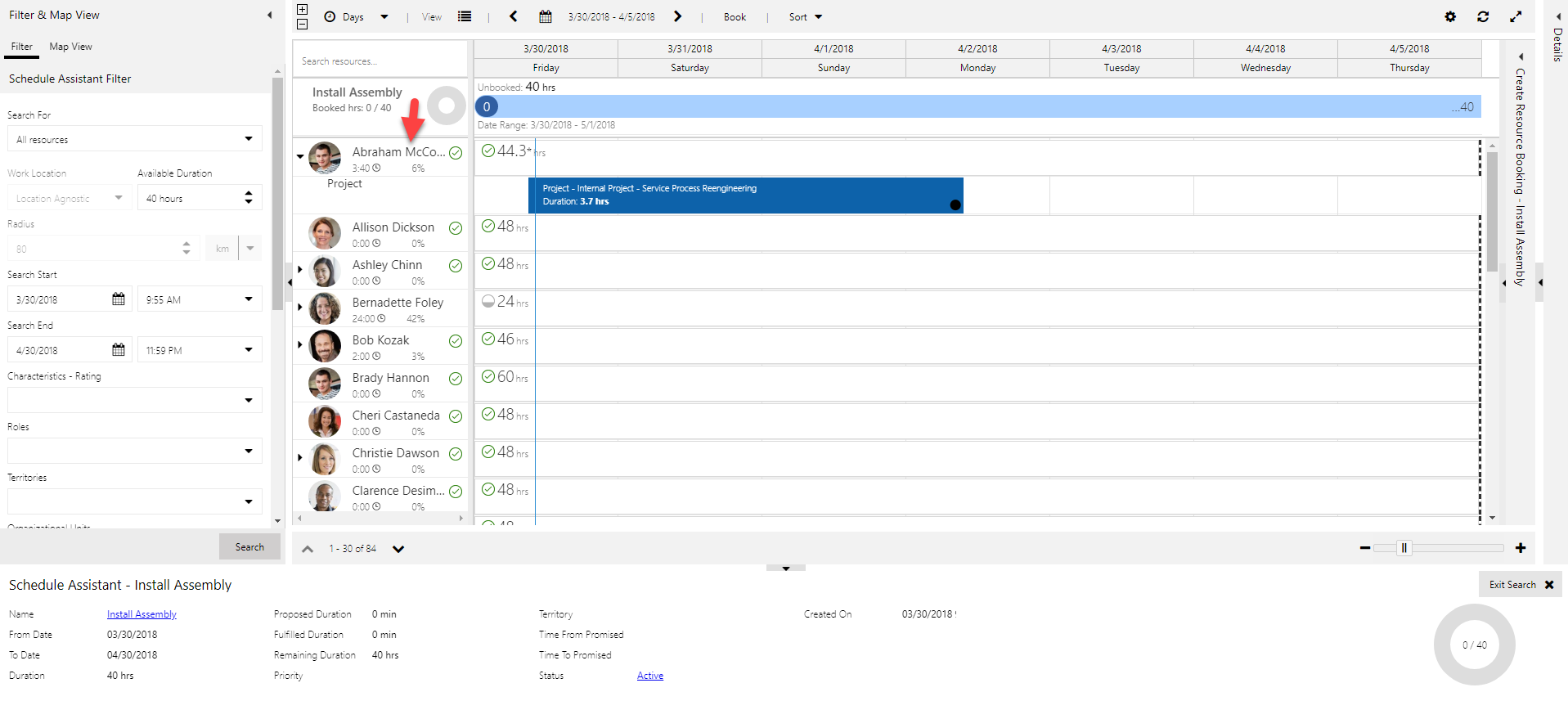Toggle Bob Kozak's availability check circle
Image resolution: width=1568 pixels, height=701 pixels.
pyautogui.click(x=456, y=341)
